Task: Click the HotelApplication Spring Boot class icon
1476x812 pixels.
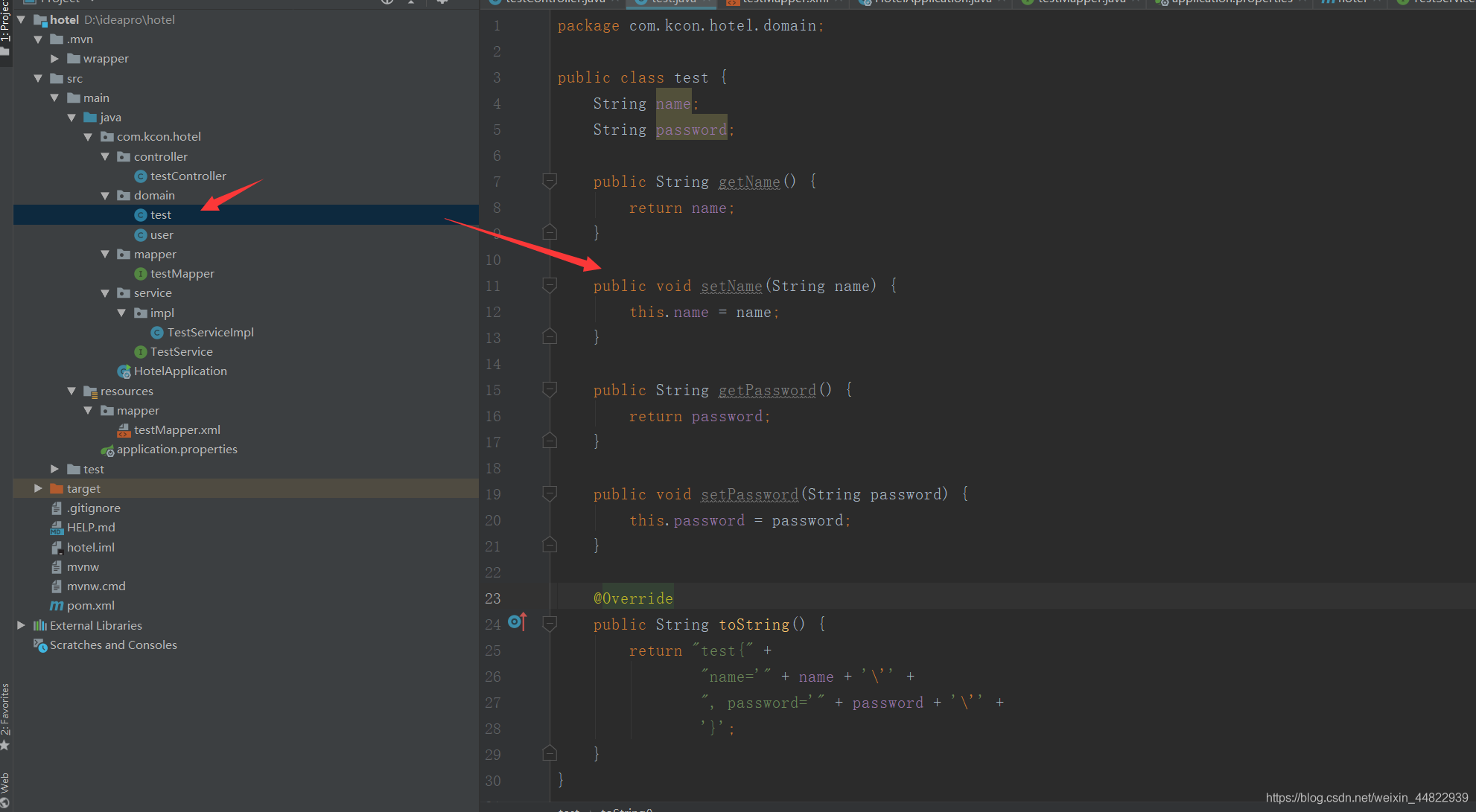Action: [124, 371]
